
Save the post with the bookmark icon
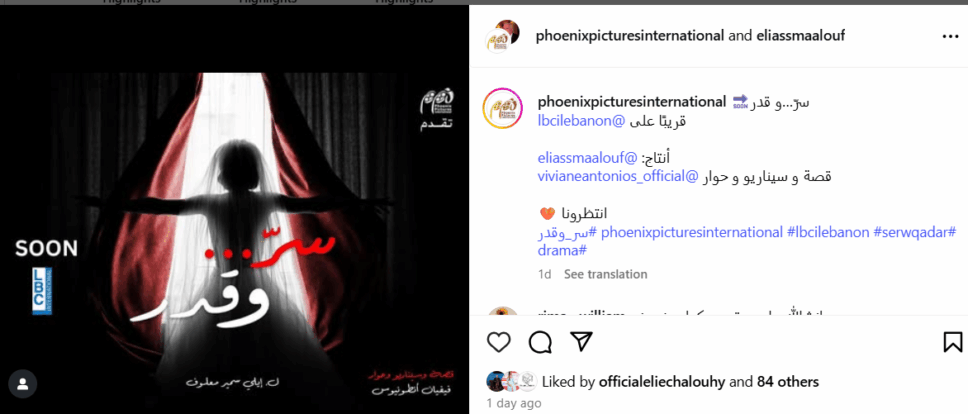point(953,342)
